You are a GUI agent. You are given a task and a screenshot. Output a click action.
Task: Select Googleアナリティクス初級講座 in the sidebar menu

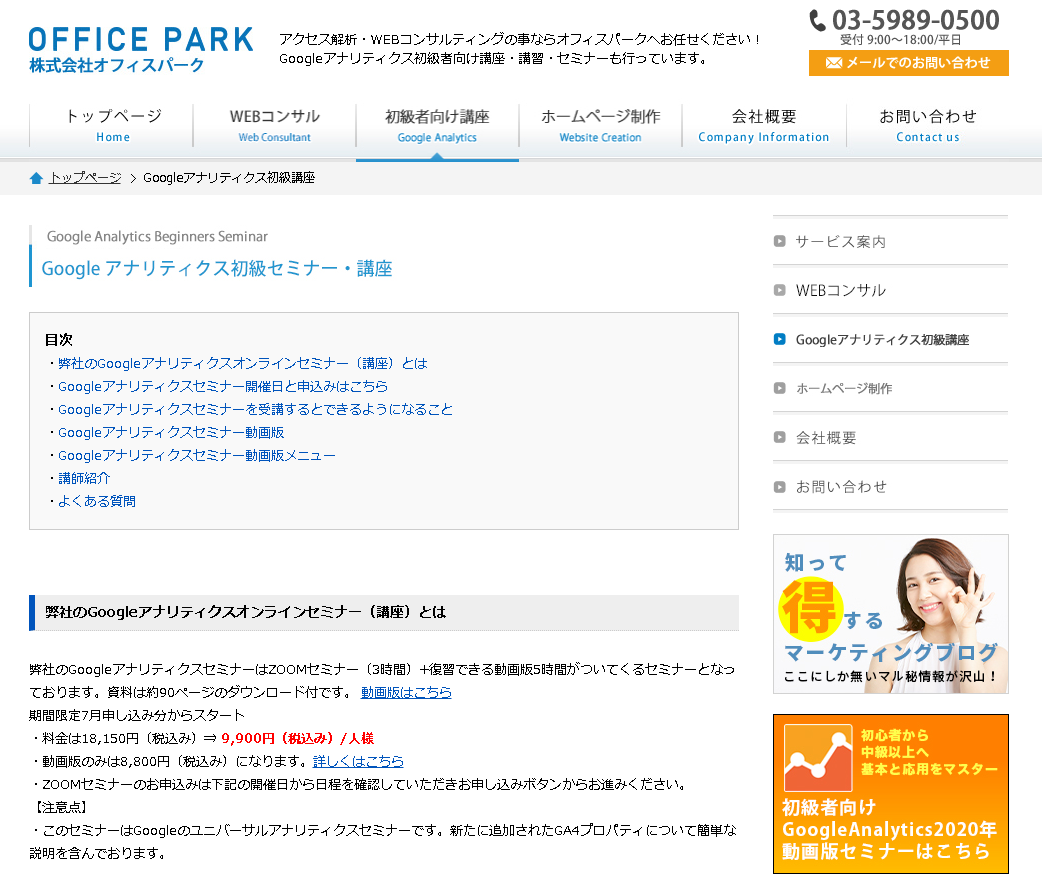tap(890, 339)
